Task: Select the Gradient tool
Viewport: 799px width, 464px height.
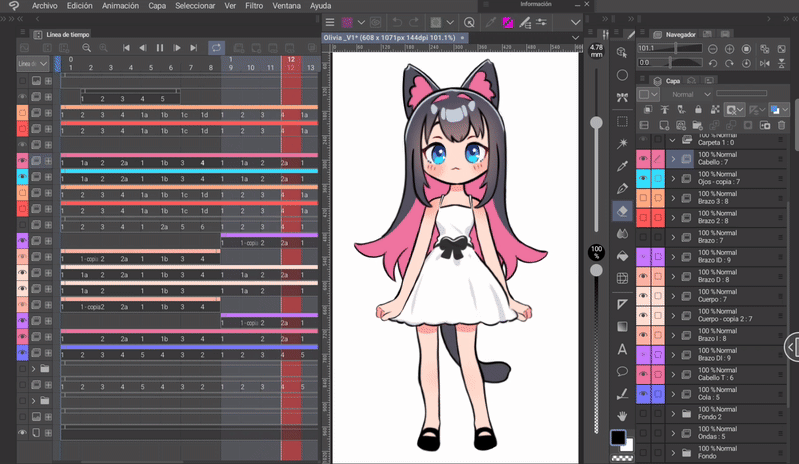Action: click(622, 326)
